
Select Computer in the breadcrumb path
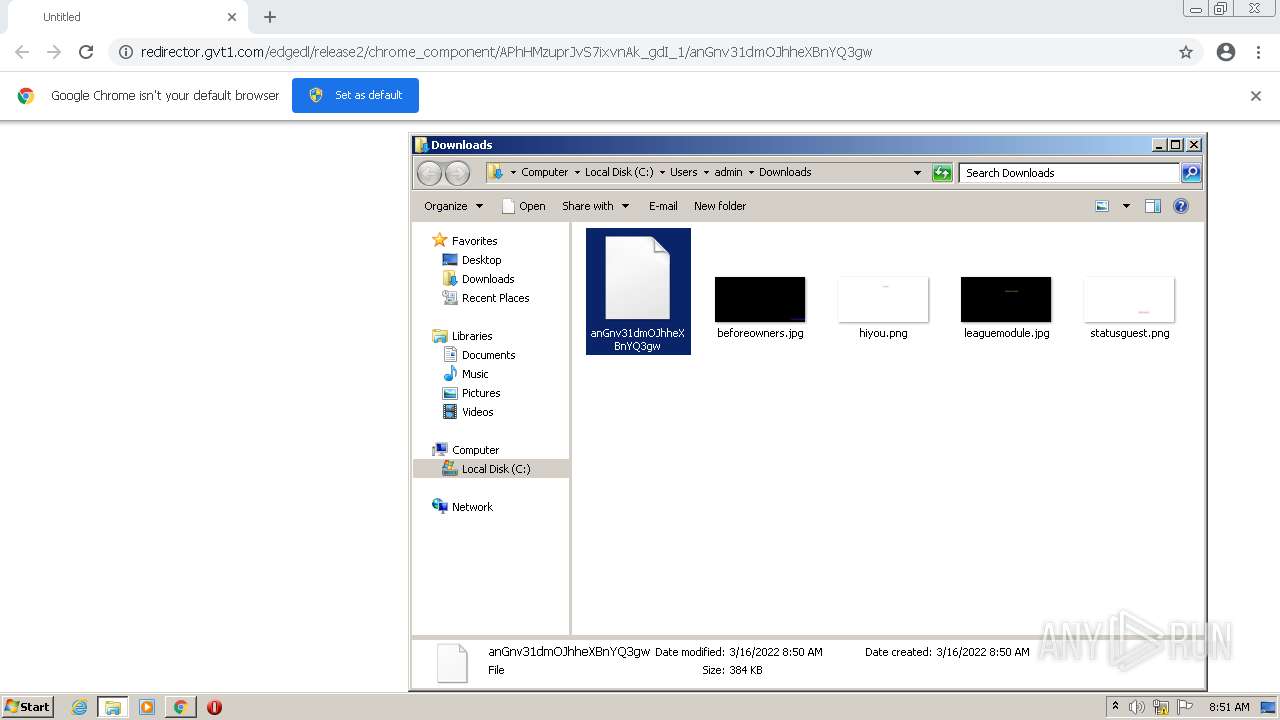click(544, 172)
